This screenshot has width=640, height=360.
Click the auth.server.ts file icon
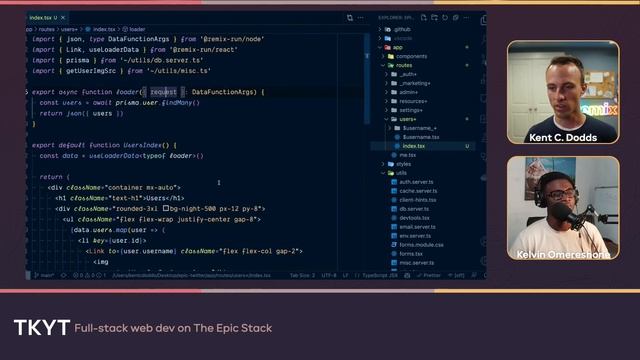[394, 182]
